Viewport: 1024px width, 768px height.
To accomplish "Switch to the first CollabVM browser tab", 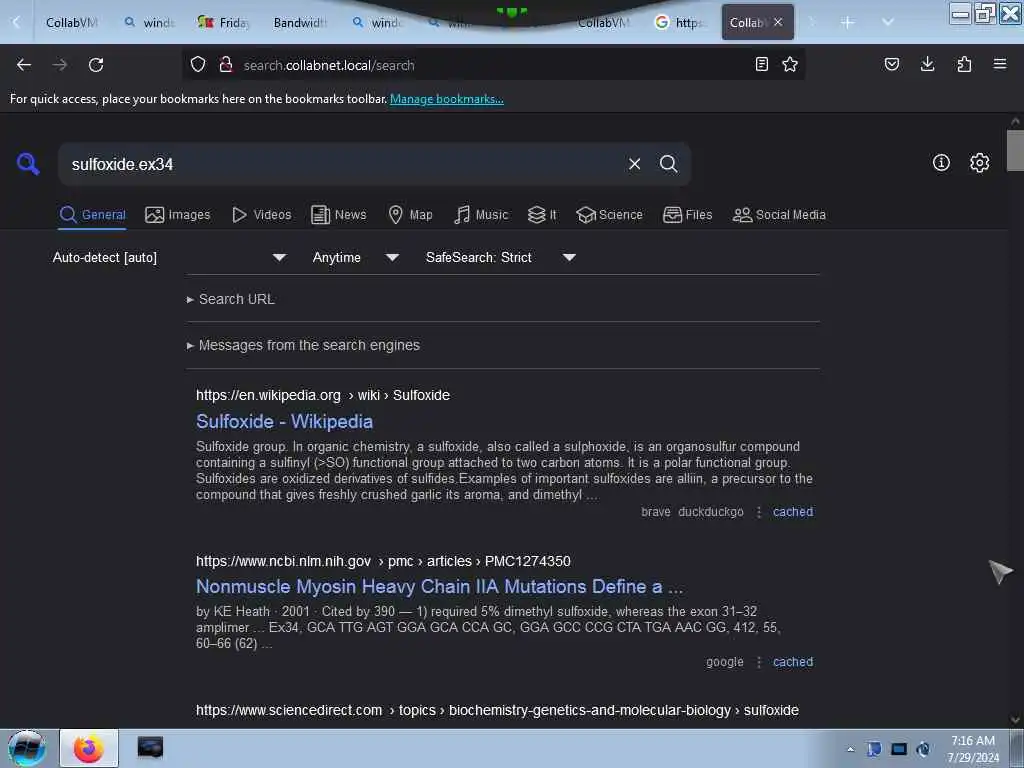I will pos(71,22).
